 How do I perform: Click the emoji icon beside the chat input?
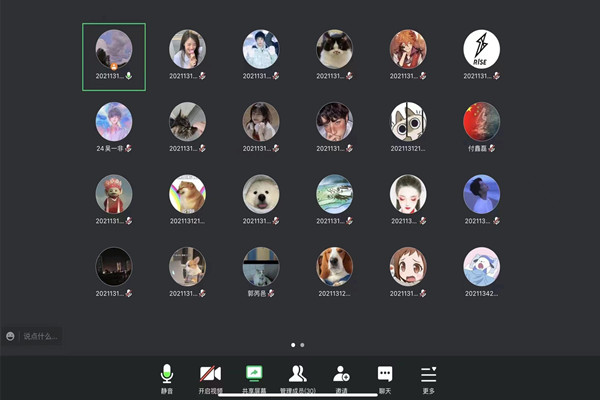tap(10, 337)
